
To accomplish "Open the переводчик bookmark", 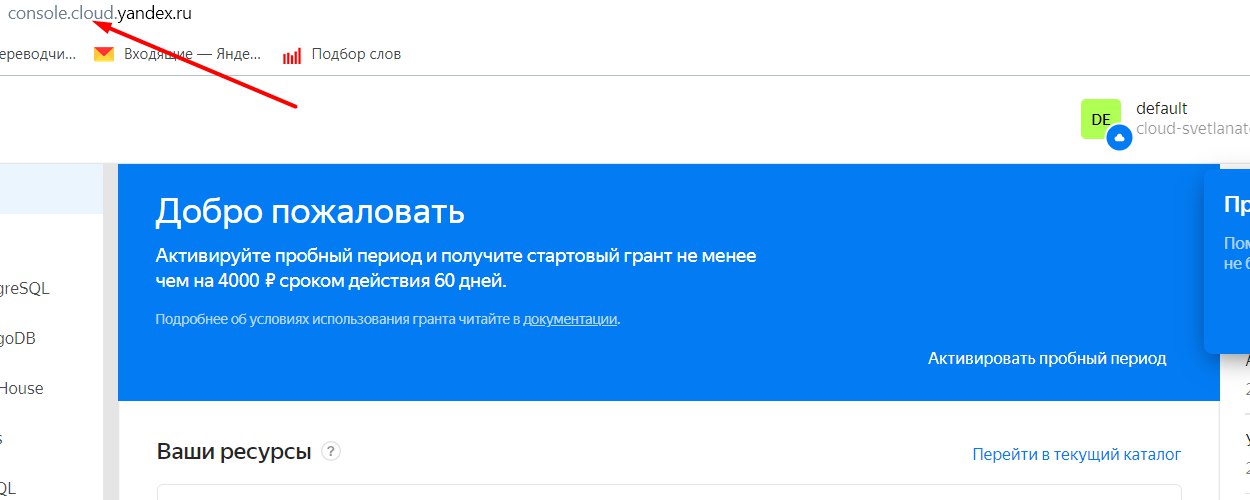I will click(37, 54).
